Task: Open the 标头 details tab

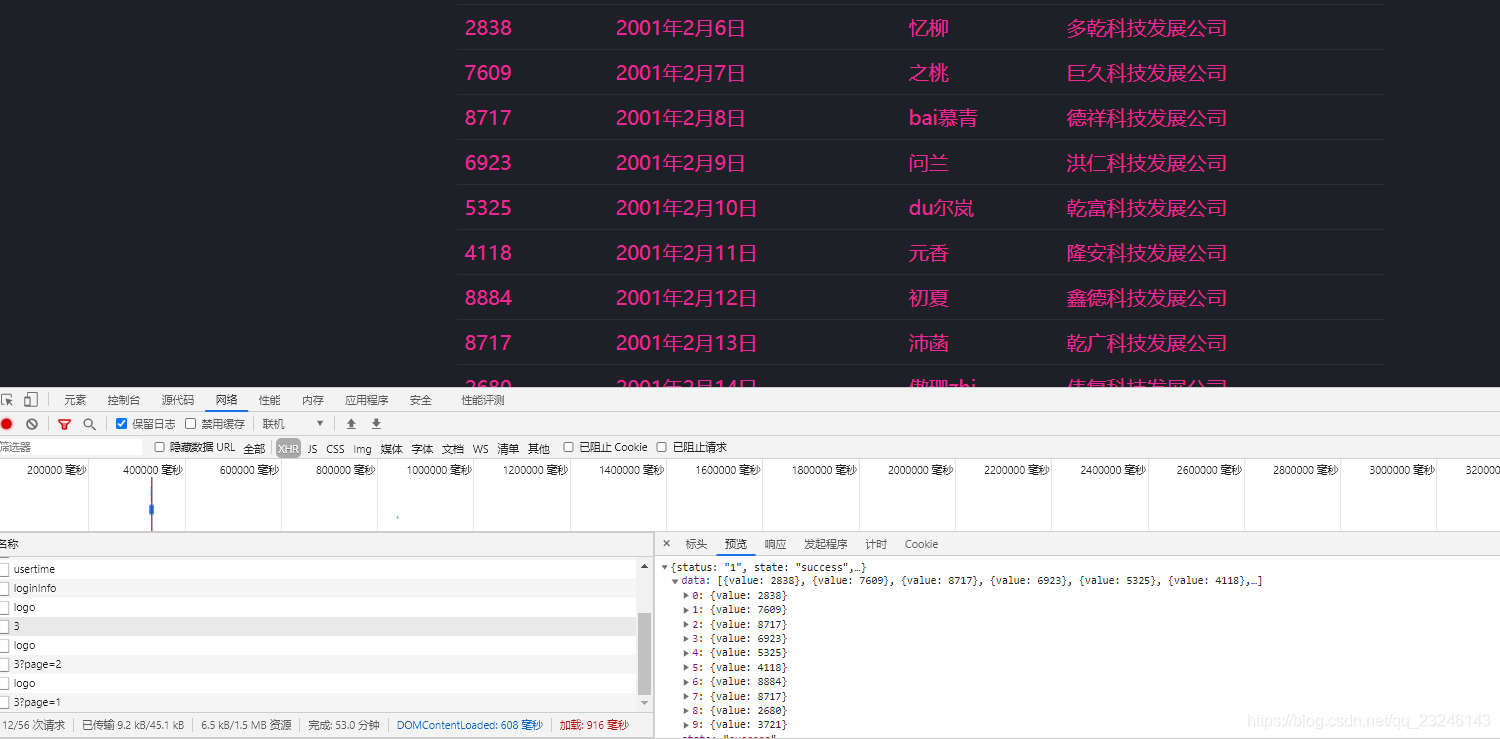Action: coord(696,544)
